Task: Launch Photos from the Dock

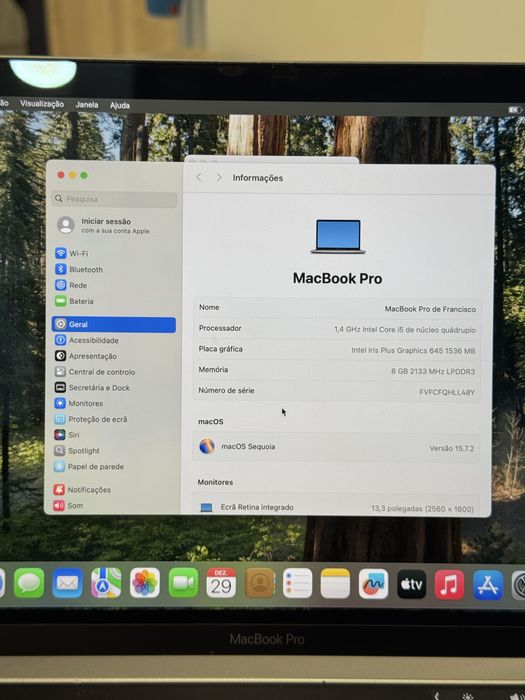Action: [x=145, y=583]
